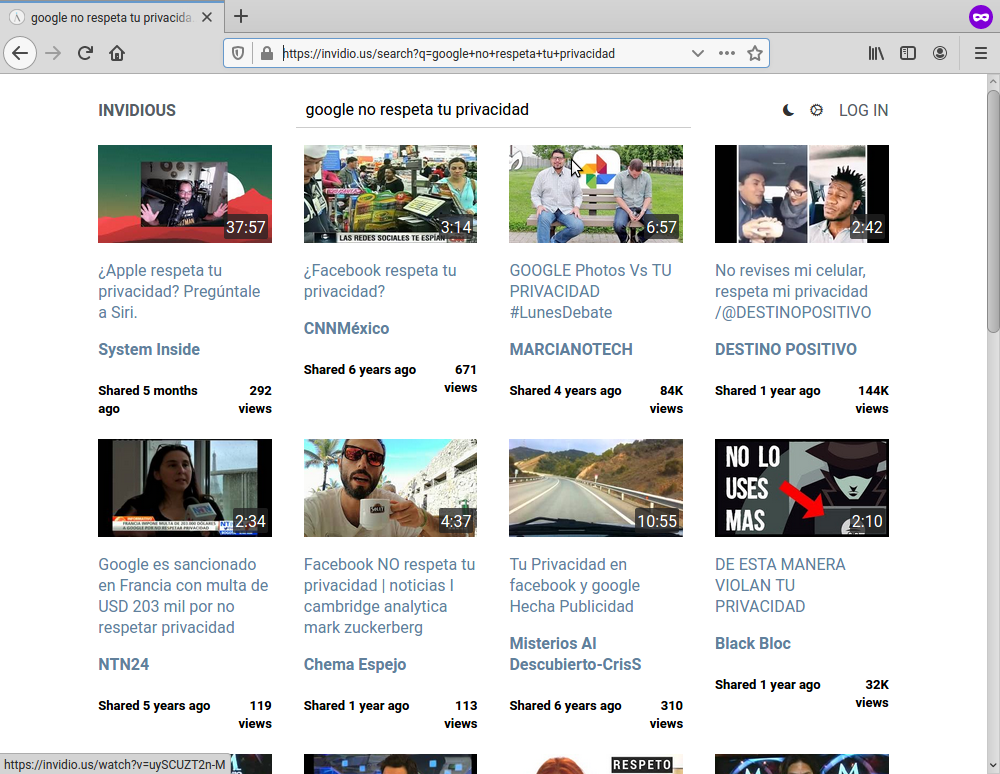Bookmark this page with the star icon
The width and height of the screenshot is (1000, 774).
click(x=755, y=53)
